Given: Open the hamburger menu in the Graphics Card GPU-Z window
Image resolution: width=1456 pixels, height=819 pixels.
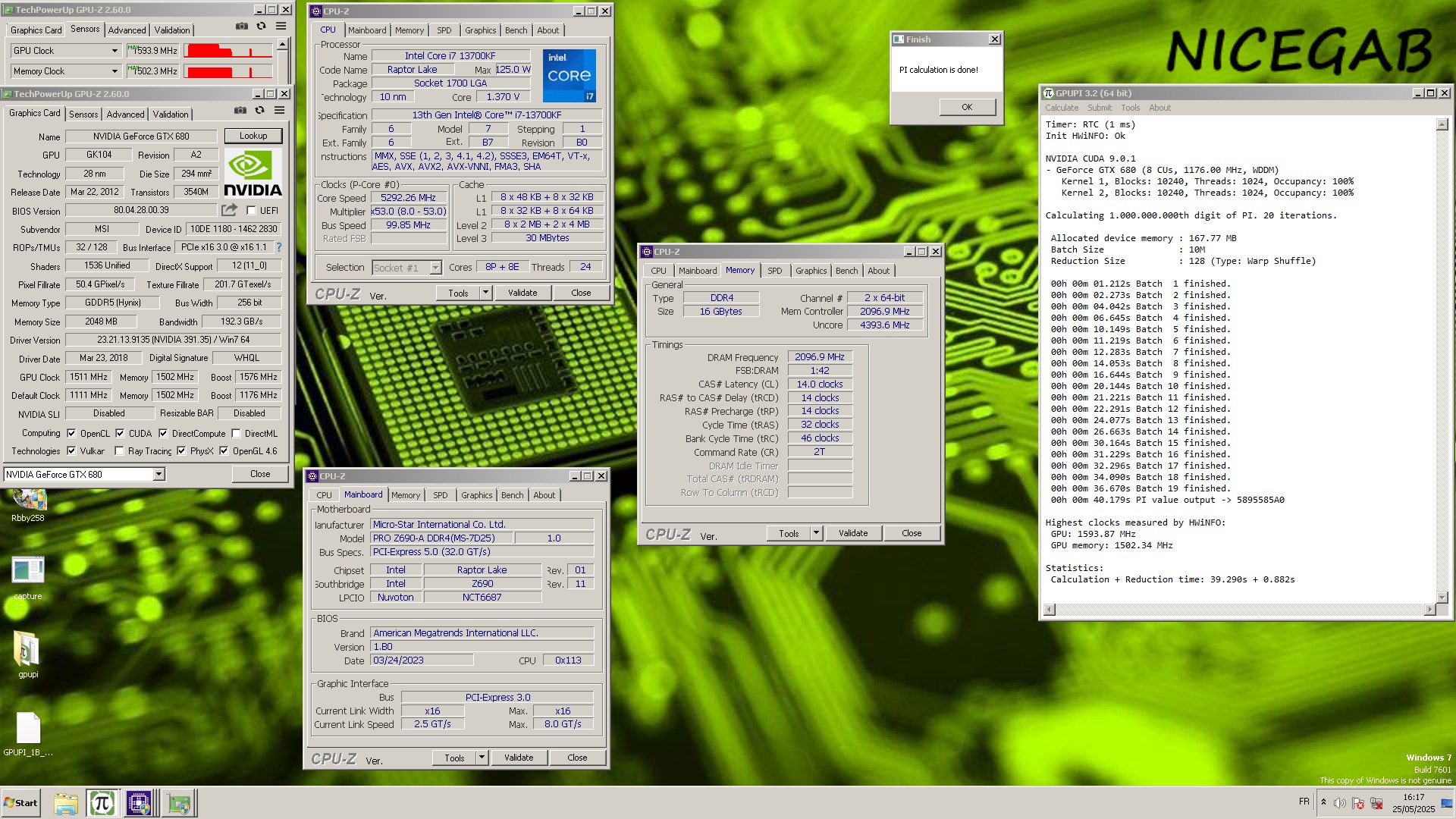Looking at the screenshot, I should (280, 111).
